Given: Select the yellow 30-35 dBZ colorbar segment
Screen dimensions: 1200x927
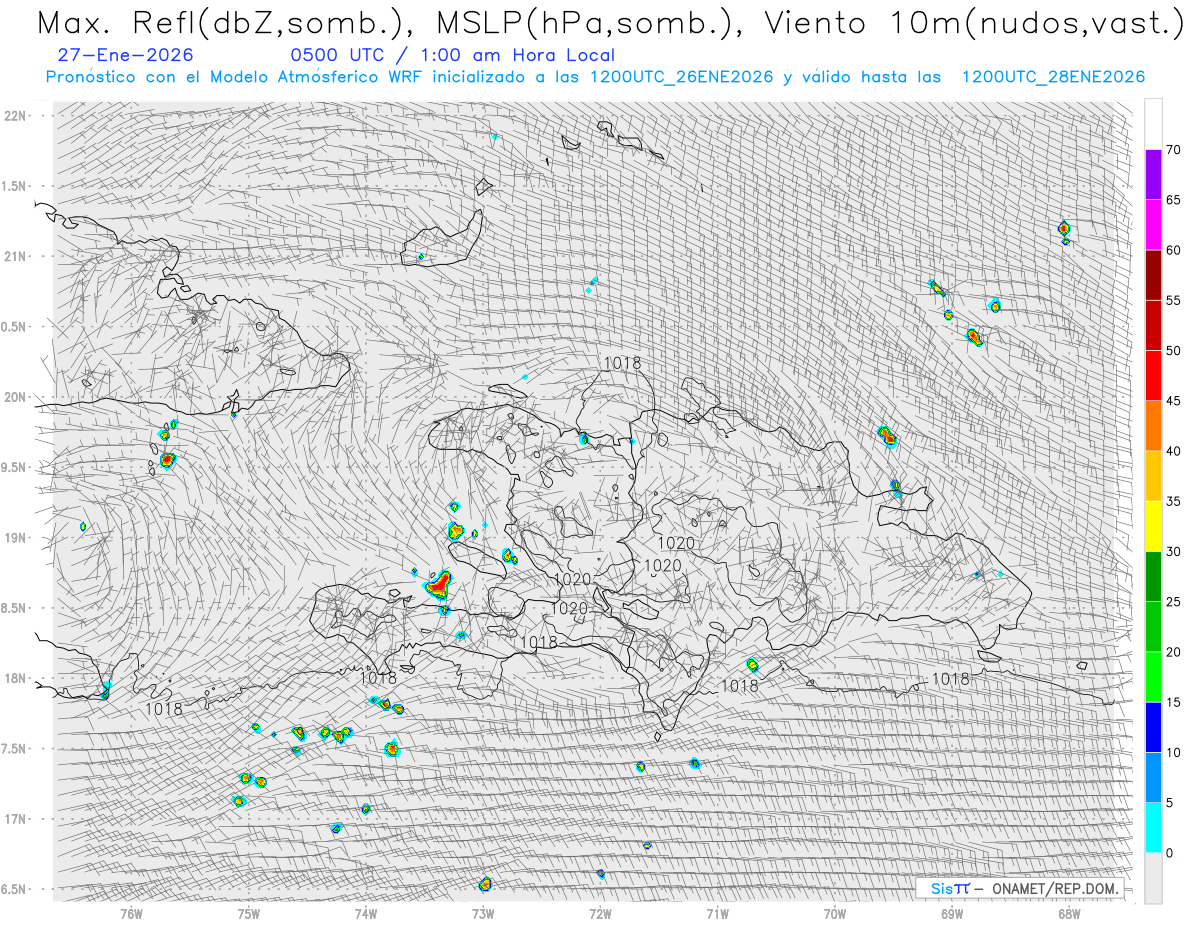Looking at the screenshot, I should (x=1153, y=526).
